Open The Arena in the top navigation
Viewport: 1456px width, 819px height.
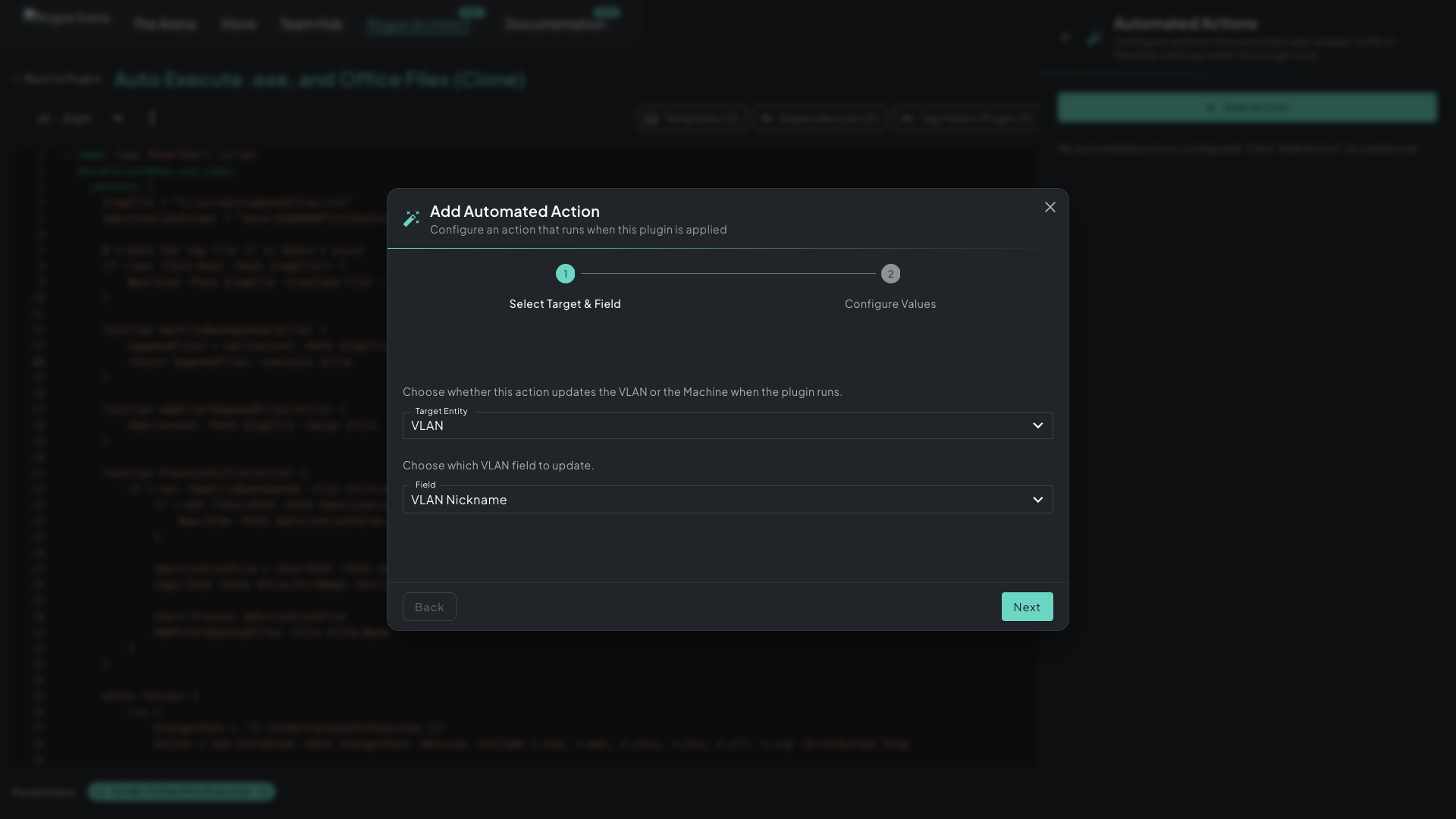[x=165, y=24]
